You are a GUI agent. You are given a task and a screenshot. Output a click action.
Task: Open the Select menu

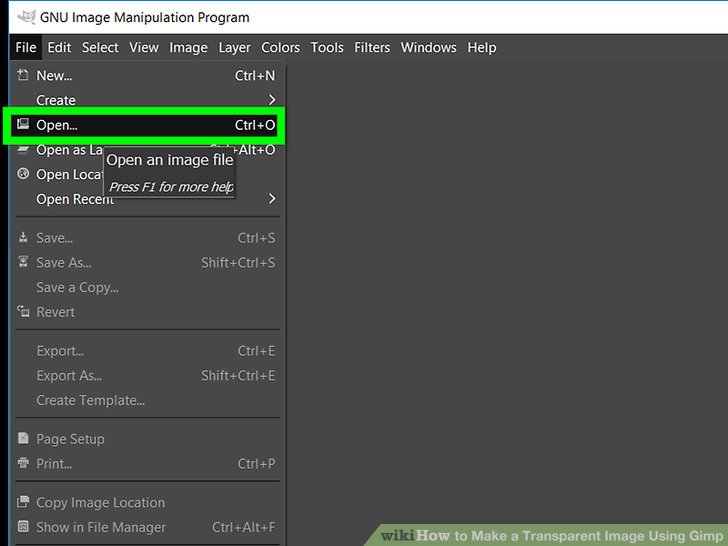[100, 47]
